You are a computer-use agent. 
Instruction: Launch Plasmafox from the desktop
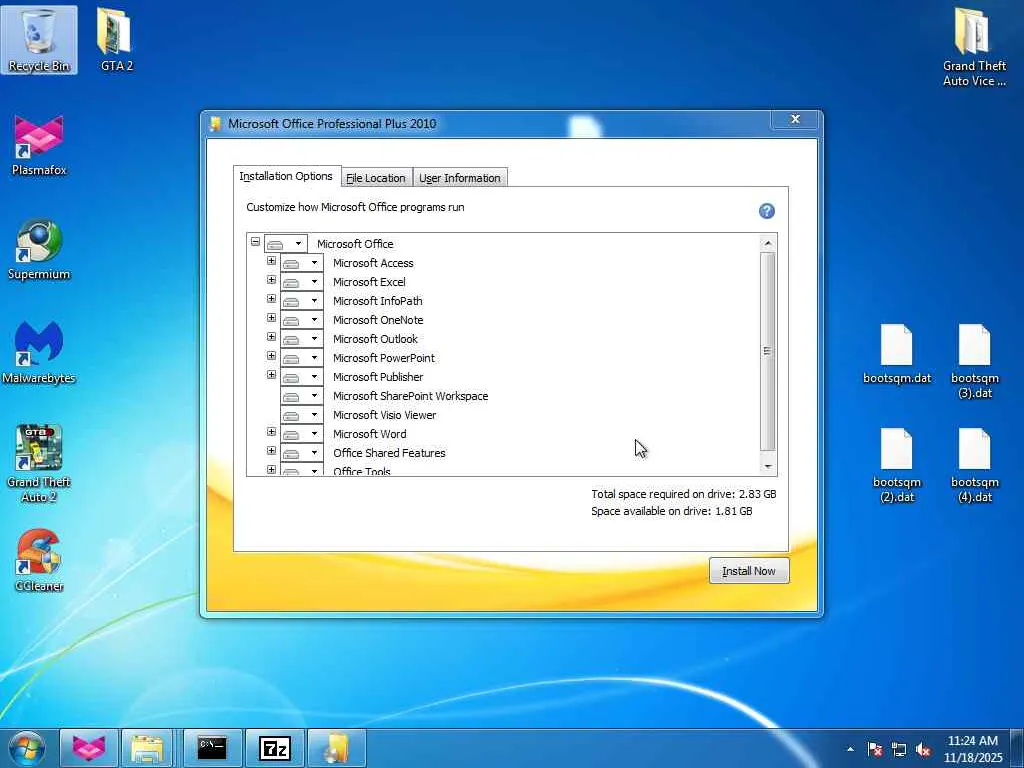pos(39,145)
